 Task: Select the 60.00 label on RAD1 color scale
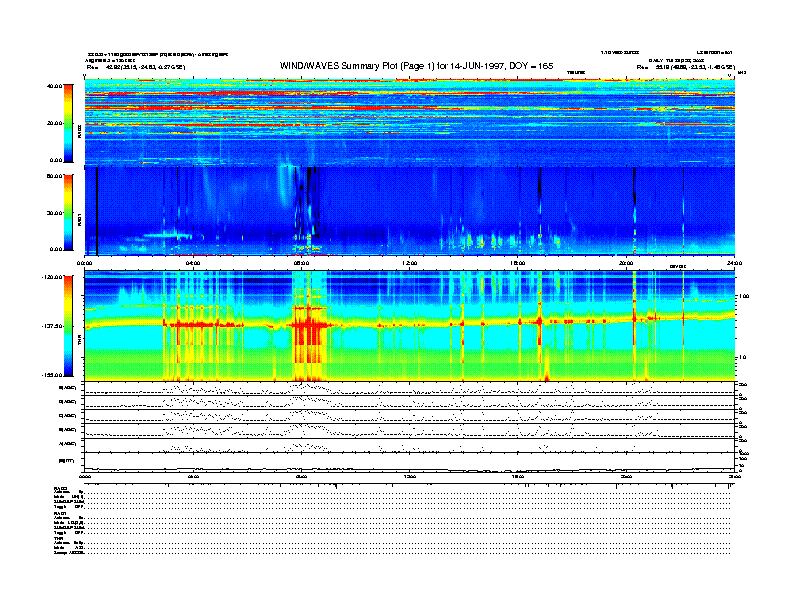tap(54, 176)
